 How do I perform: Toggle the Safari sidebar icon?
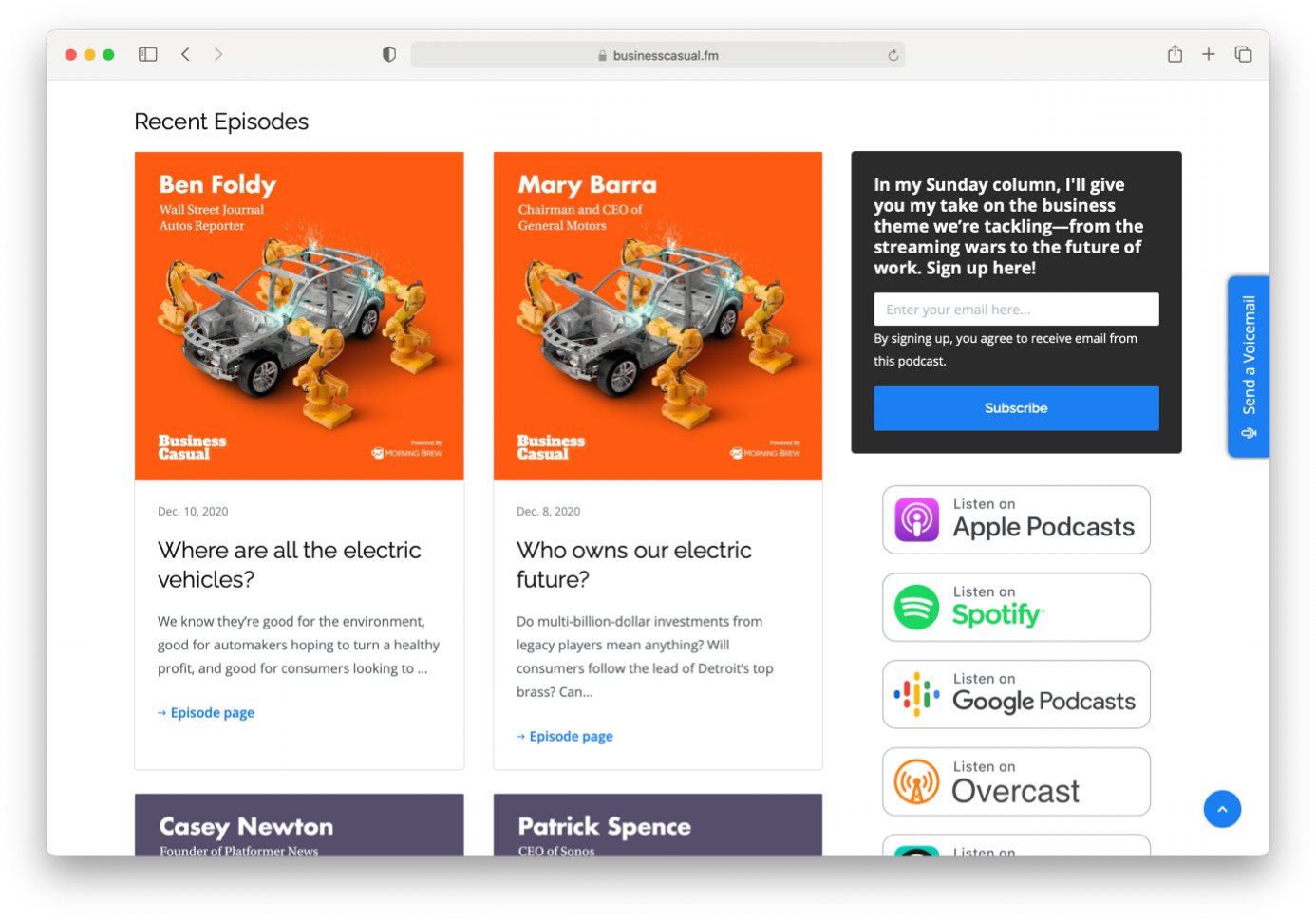point(147,54)
